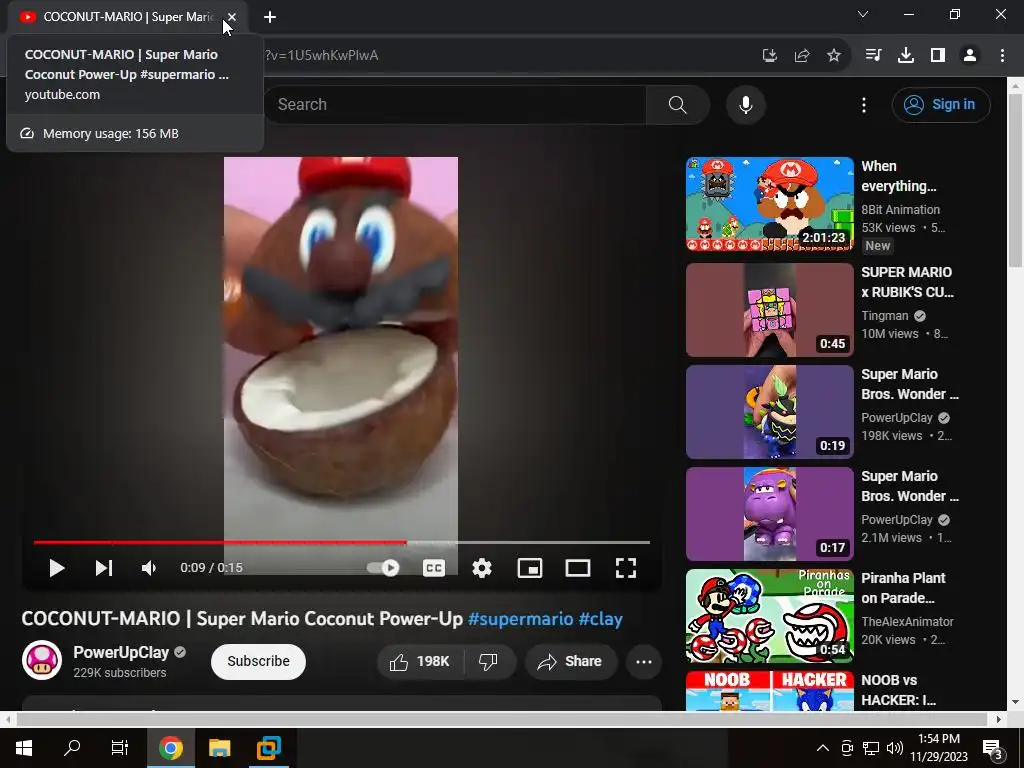Open system volume tray icon
Viewport: 1024px width, 768px height.
(895, 748)
